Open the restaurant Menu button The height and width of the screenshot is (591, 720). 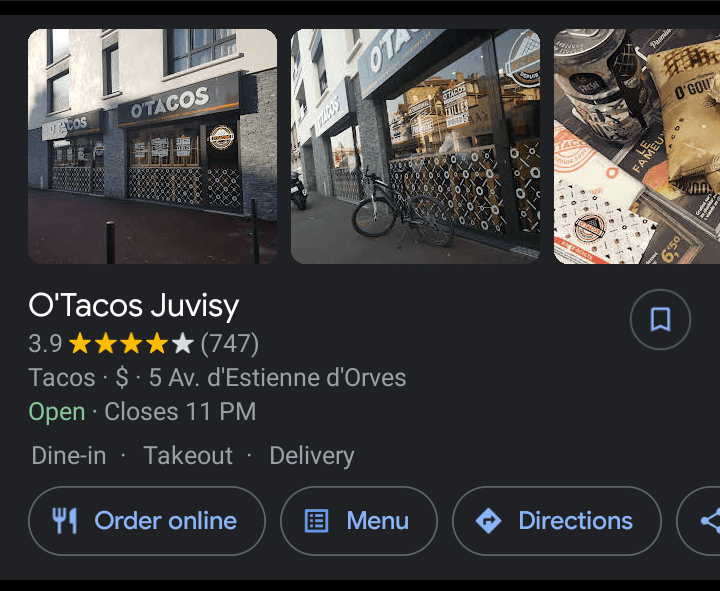(x=359, y=521)
